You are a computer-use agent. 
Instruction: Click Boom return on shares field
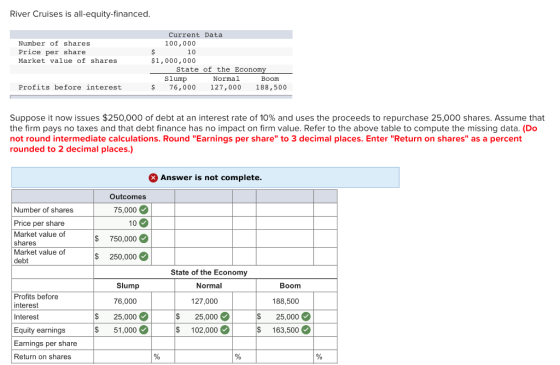[x=285, y=356]
